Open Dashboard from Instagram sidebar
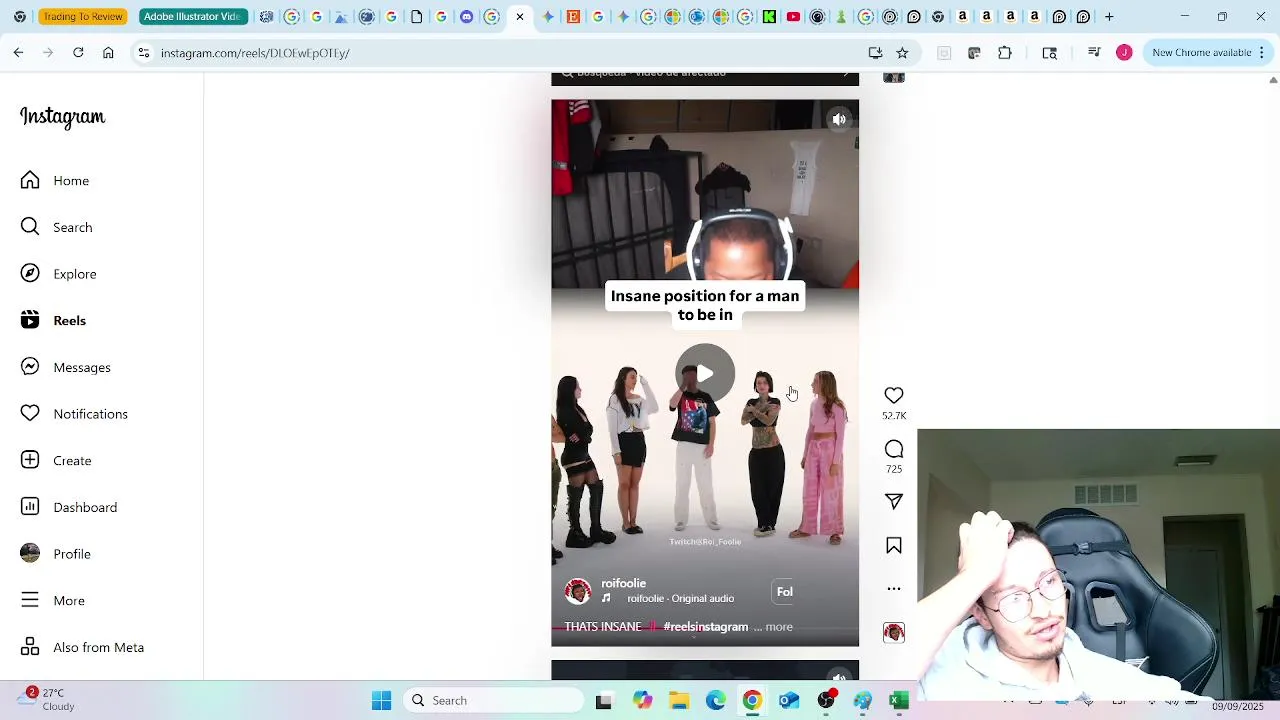The height and width of the screenshot is (720, 1280). 69,507
